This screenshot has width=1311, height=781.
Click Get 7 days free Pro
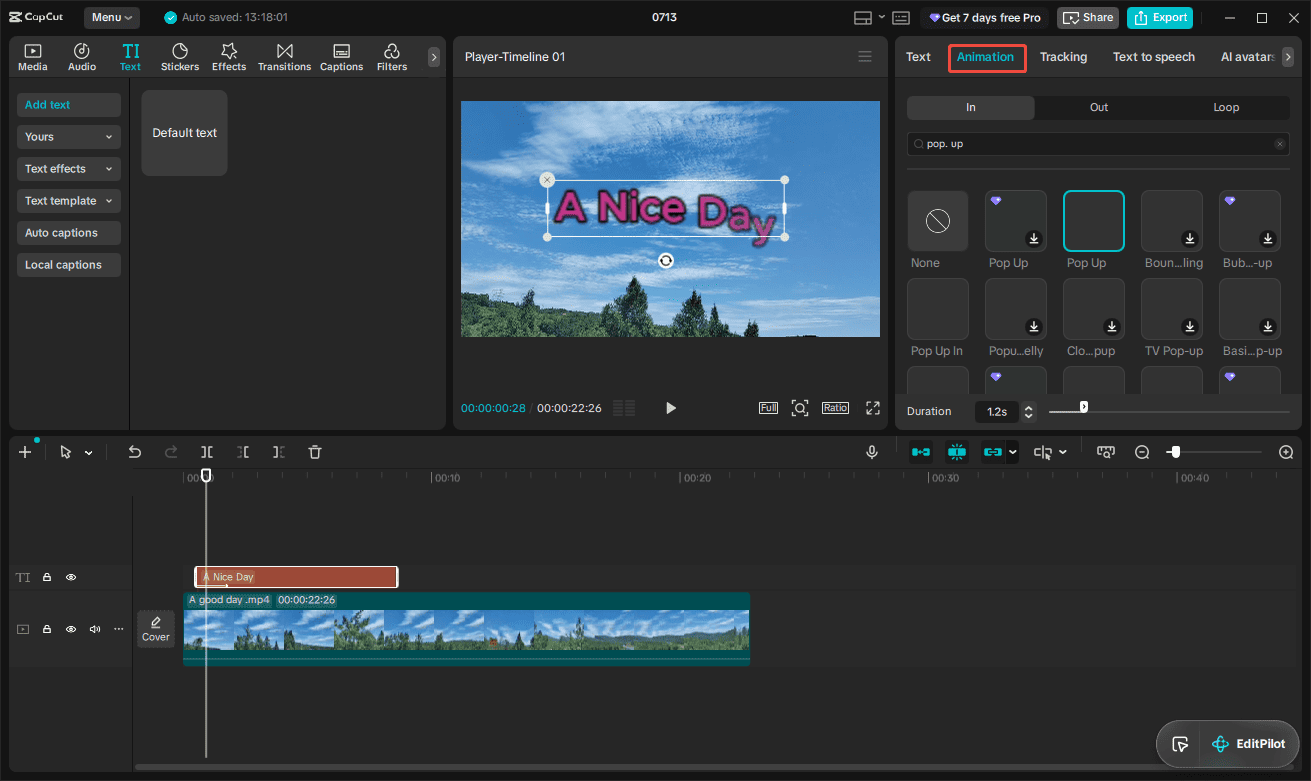[x=986, y=17]
